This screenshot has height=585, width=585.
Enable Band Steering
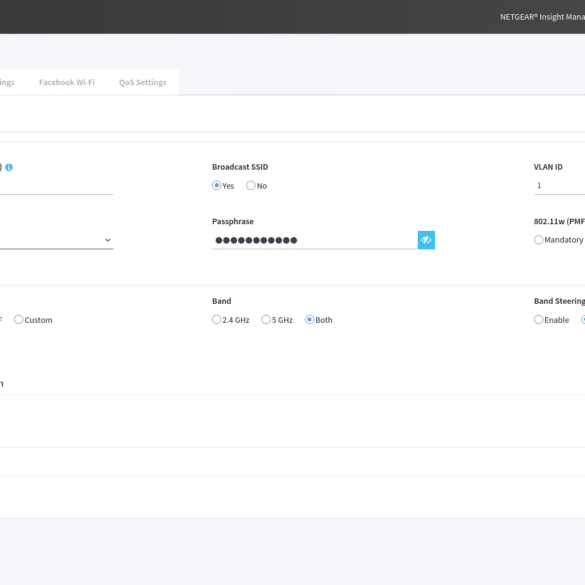pyautogui.click(x=538, y=320)
